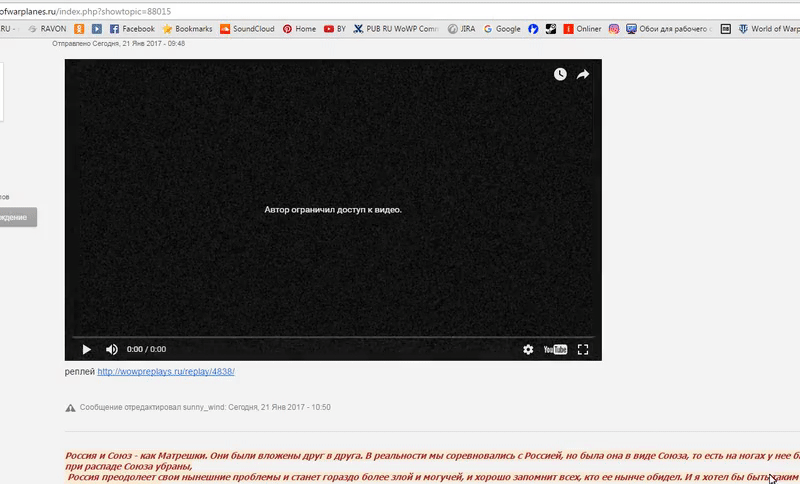Toggle fullscreen on the video player

[x=583, y=349]
